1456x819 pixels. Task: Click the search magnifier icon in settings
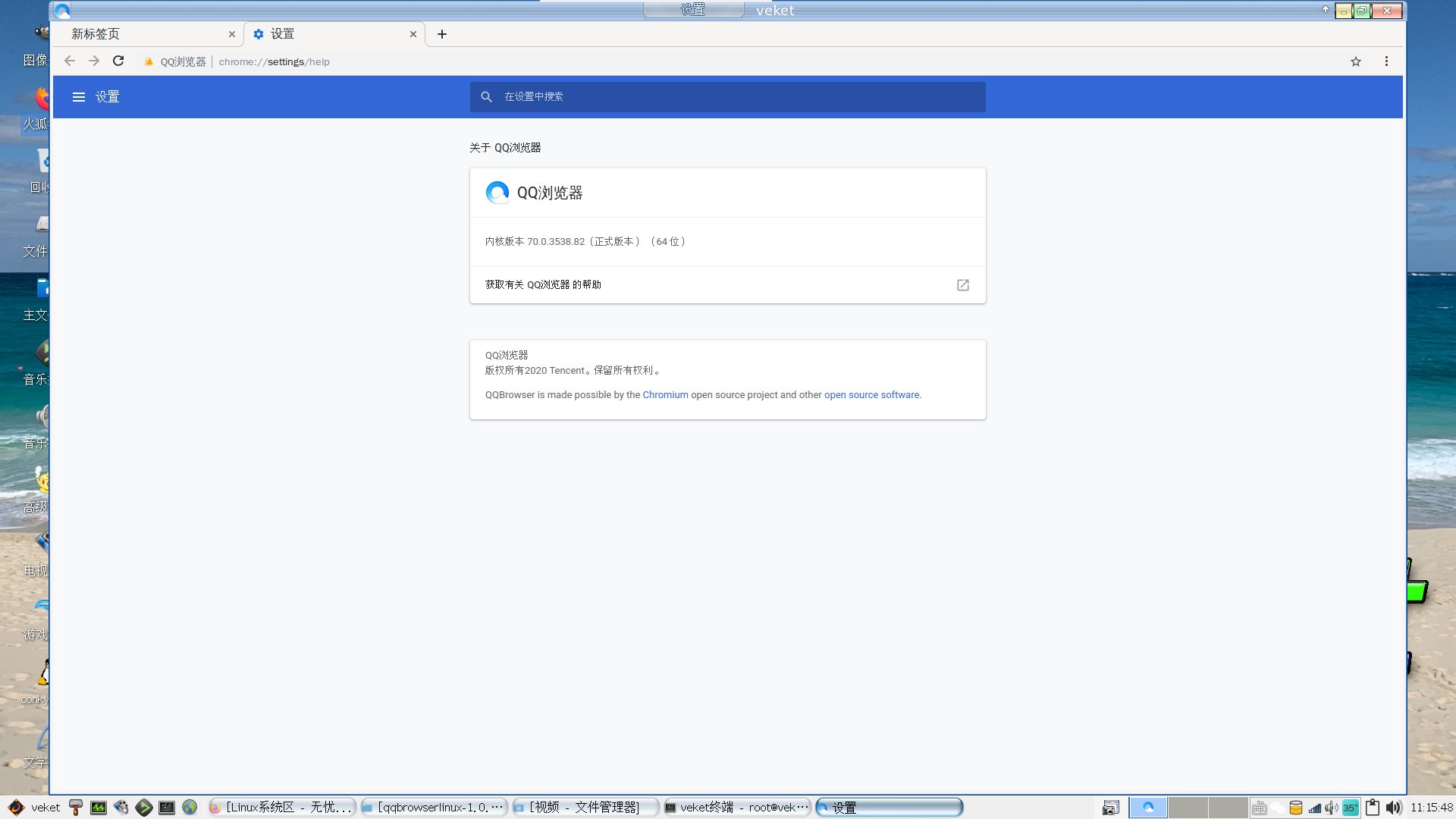pyautogui.click(x=487, y=97)
